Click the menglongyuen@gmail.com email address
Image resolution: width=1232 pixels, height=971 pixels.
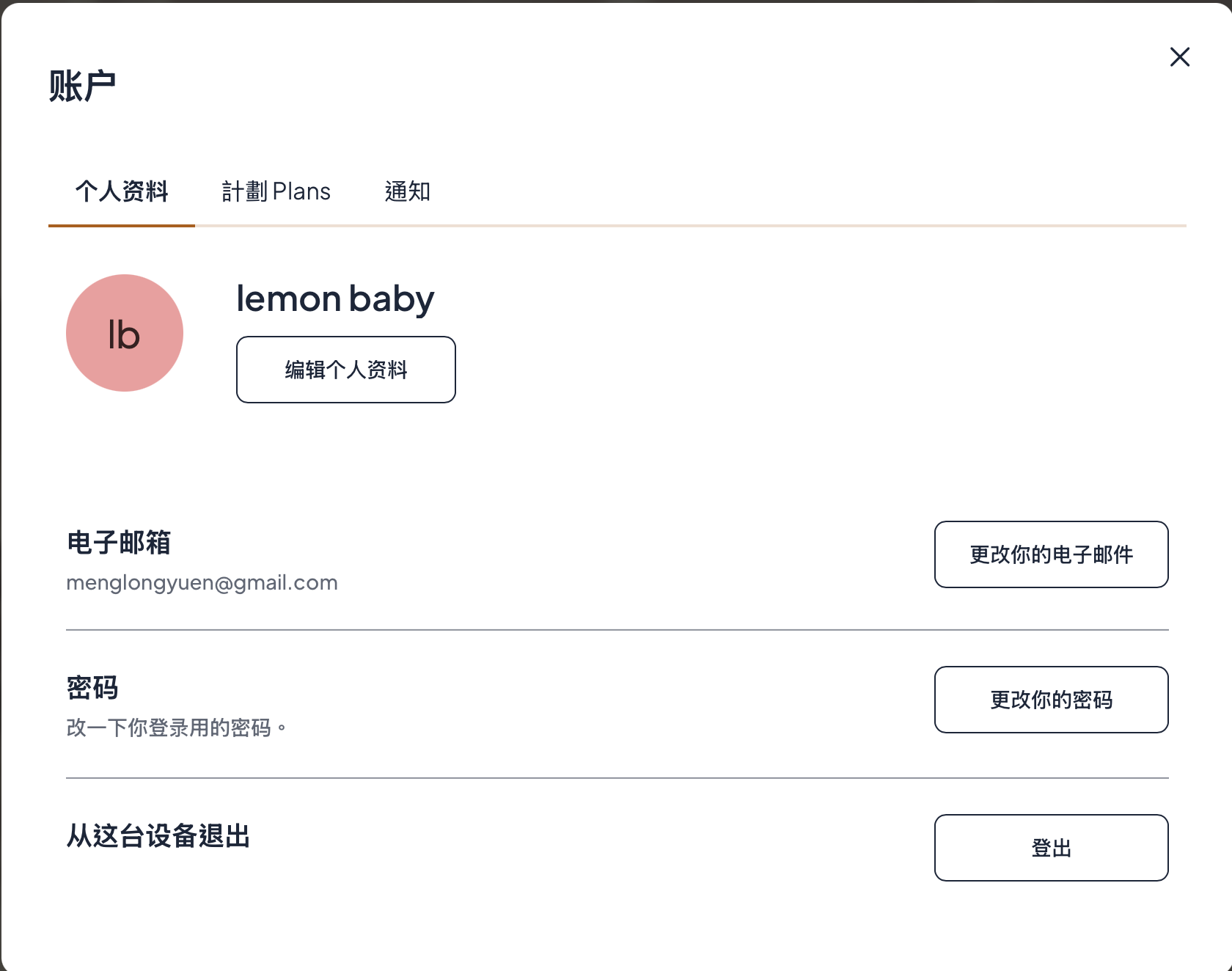pos(202,583)
